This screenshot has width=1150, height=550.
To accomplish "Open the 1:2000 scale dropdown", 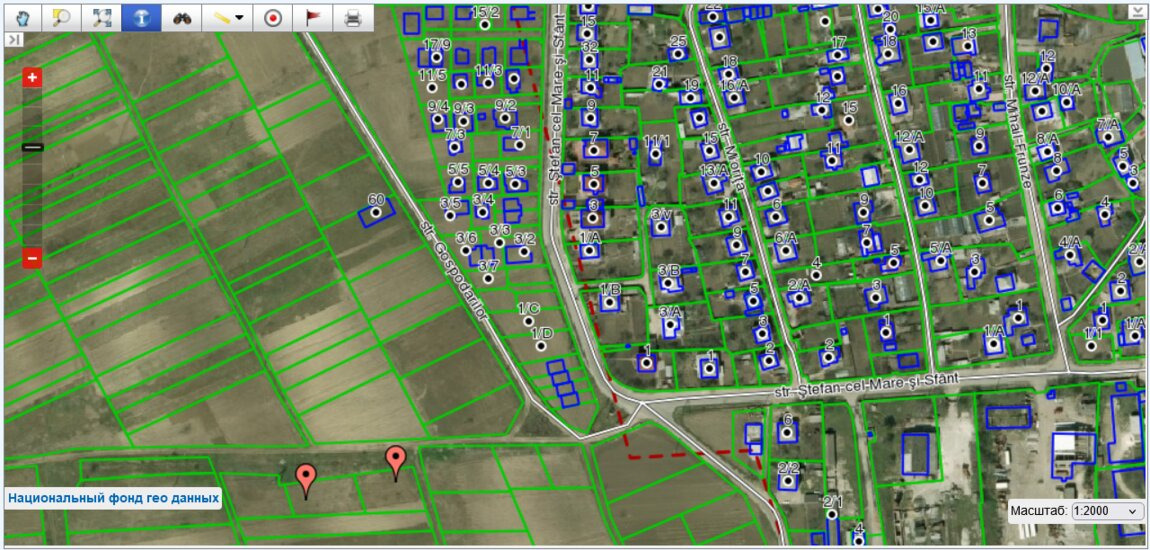I will (1107, 511).
